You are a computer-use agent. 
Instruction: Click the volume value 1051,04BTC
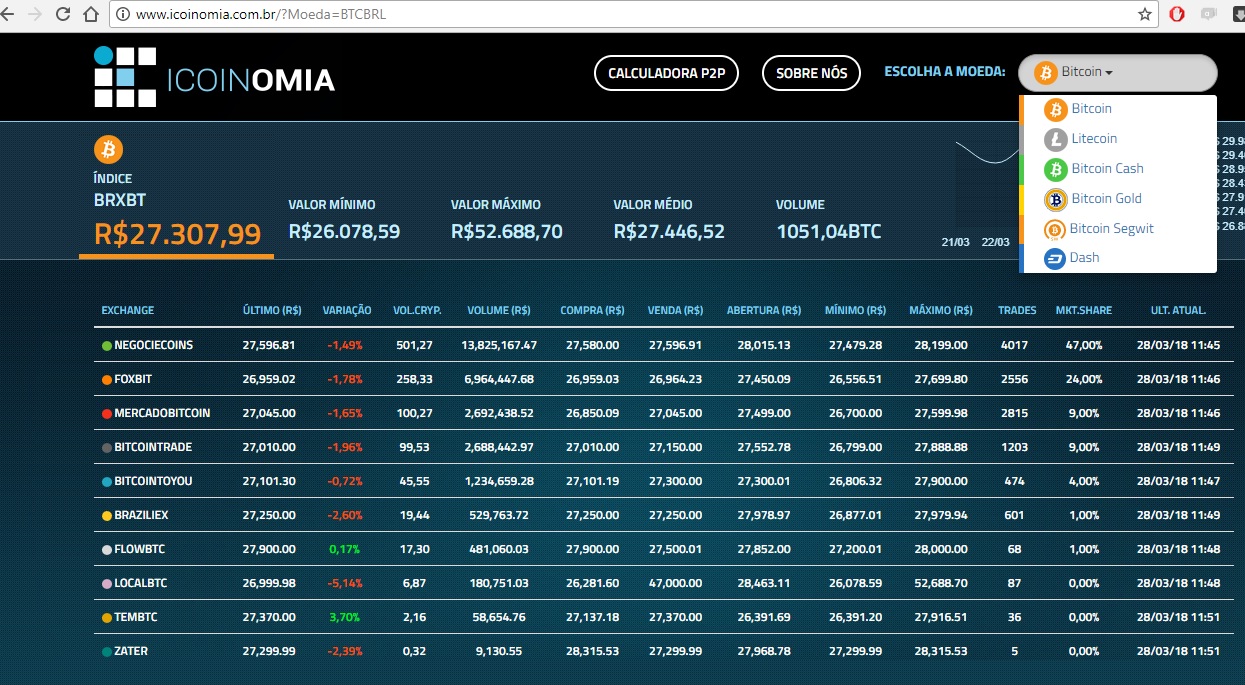(829, 232)
